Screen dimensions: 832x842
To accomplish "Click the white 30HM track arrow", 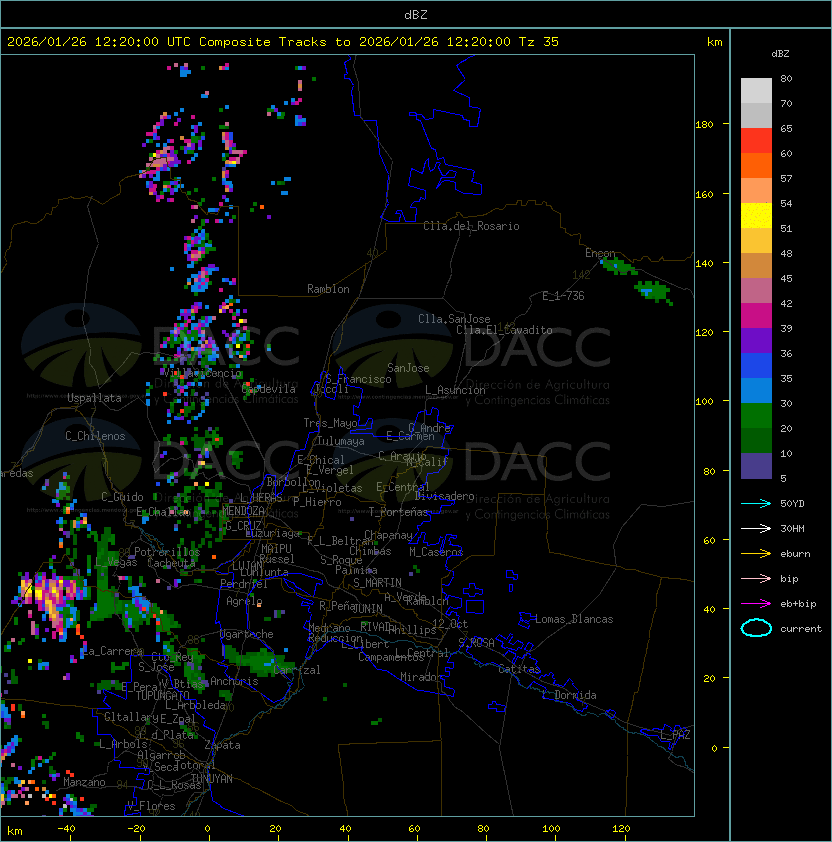I will coord(756,528).
